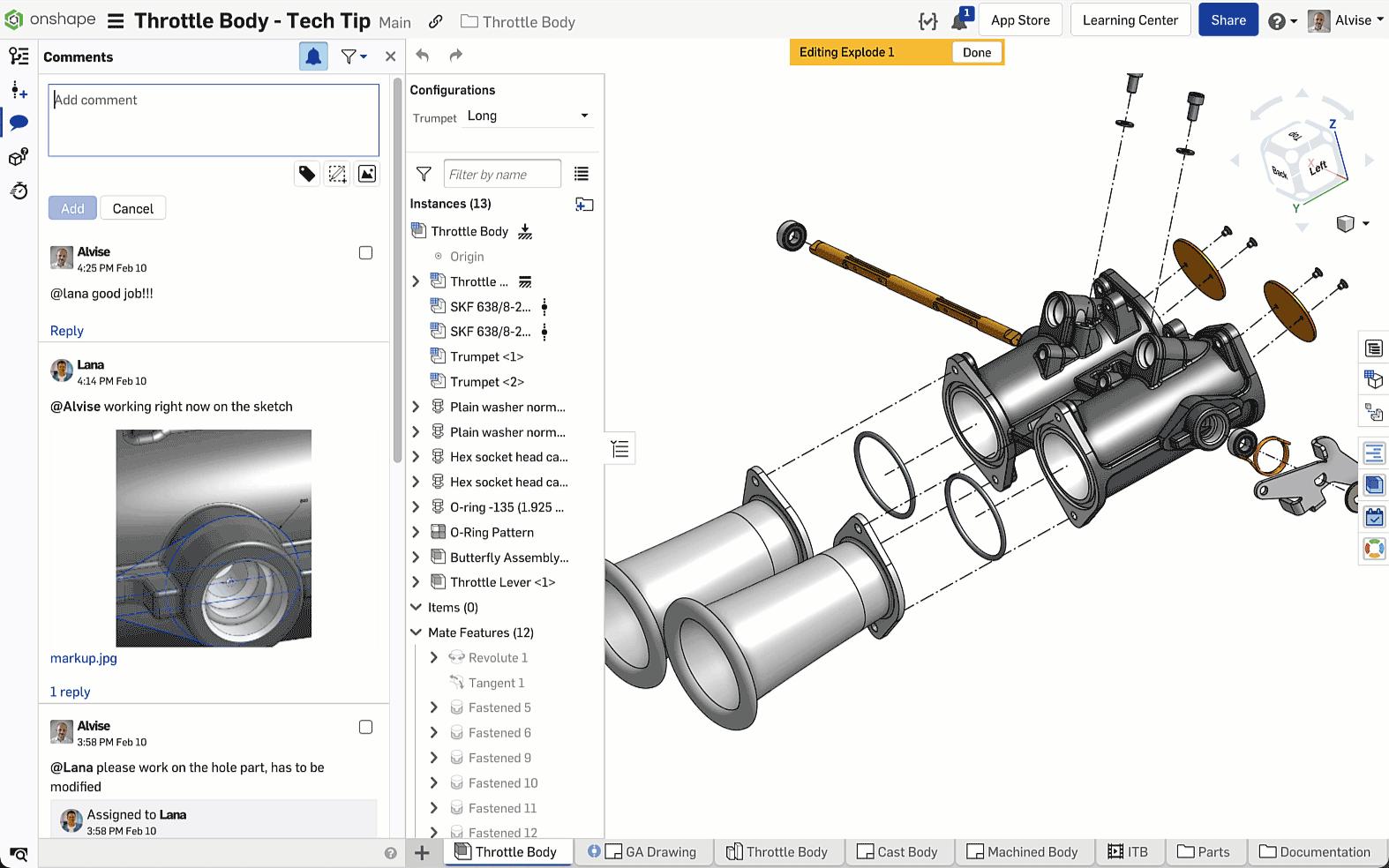Collapse the Mate Features section
Image resolution: width=1389 pixels, height=868 pixels.
[416, 632]
